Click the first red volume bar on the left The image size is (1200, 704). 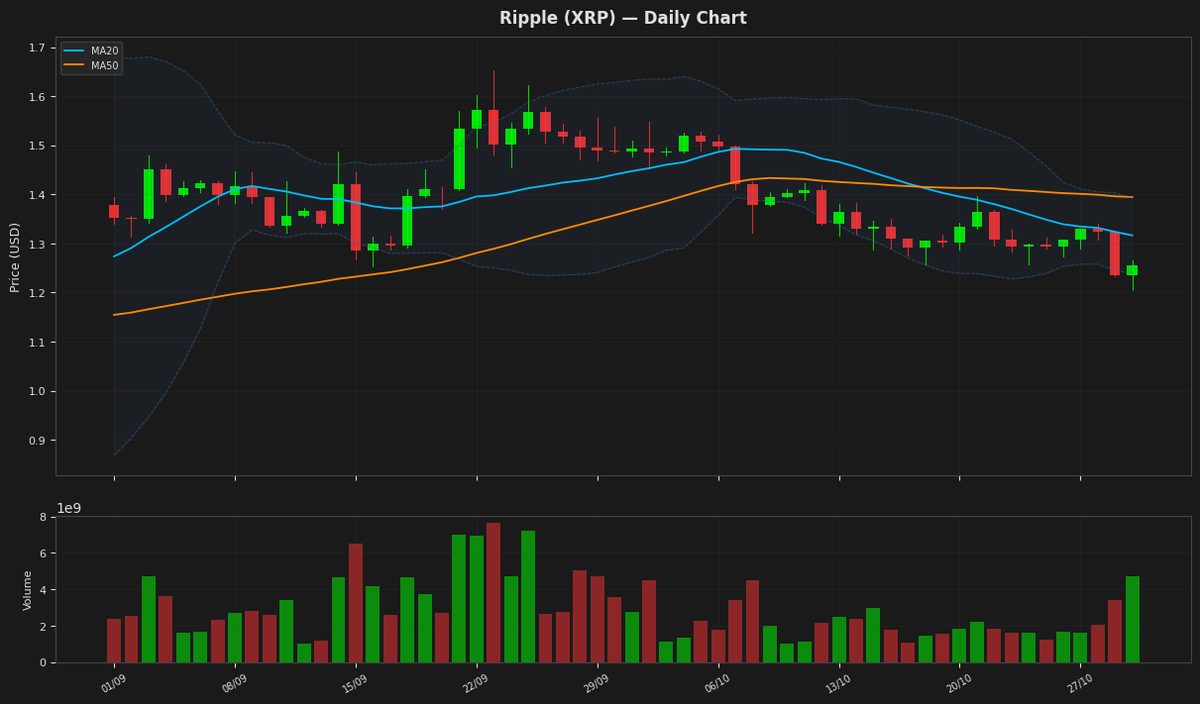click(x=114, y=640)
